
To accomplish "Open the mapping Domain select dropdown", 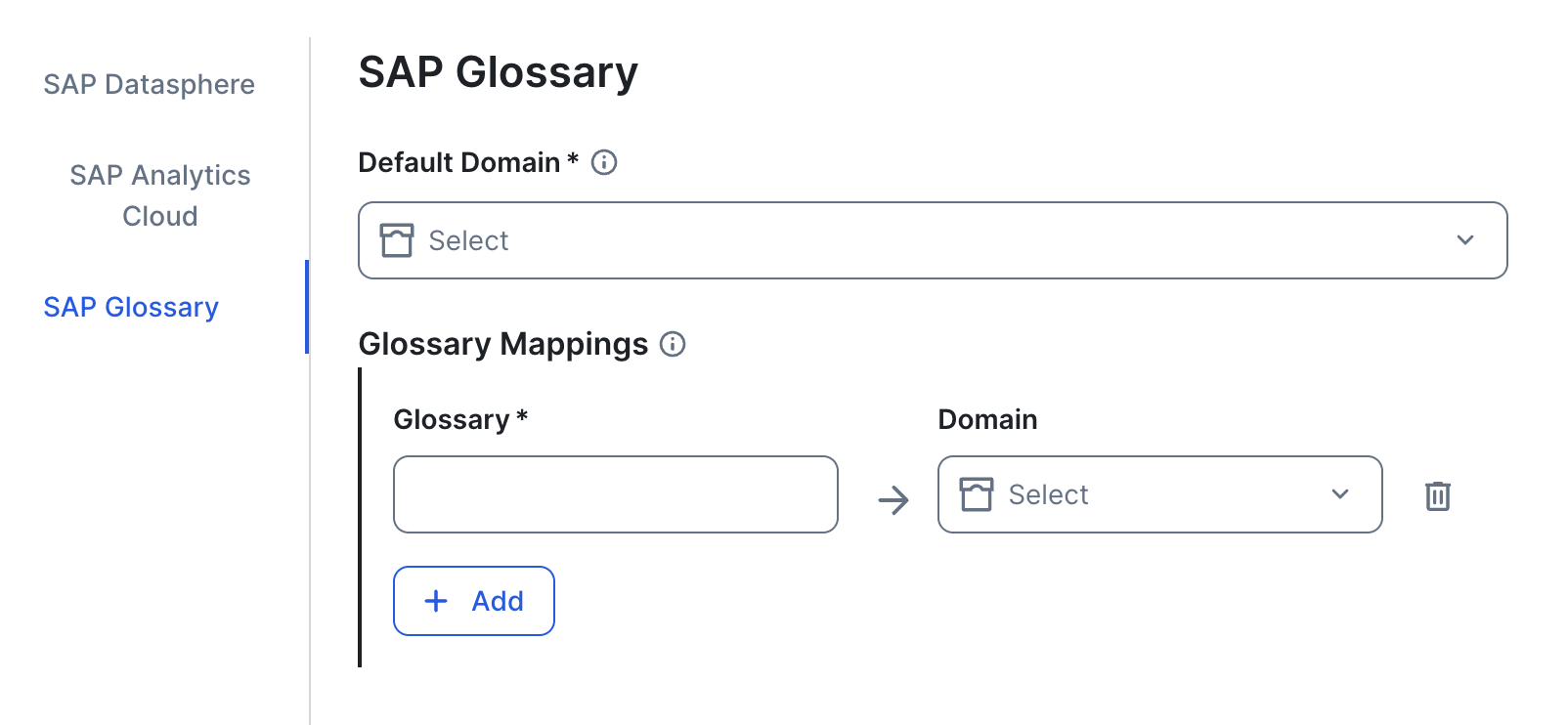I will click(x=1158, y=494).
